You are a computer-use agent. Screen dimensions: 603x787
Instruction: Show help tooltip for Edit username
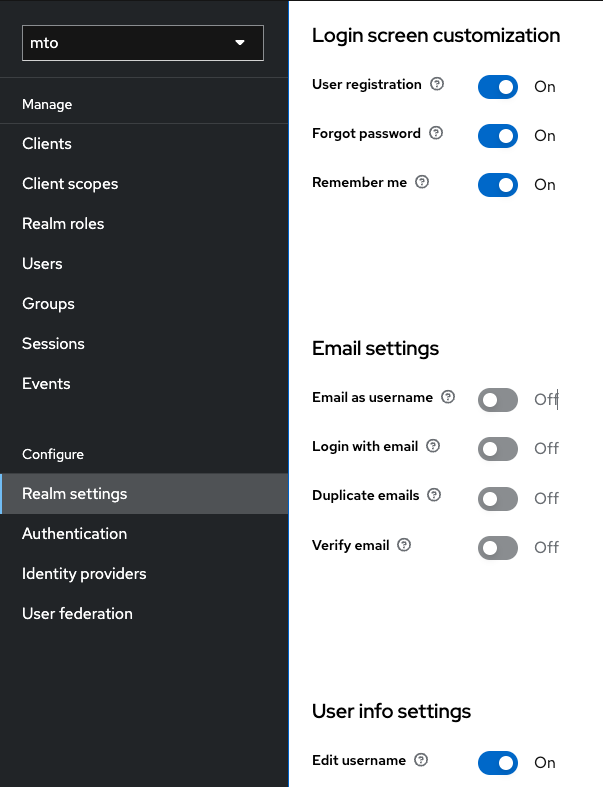coord(421,760)
